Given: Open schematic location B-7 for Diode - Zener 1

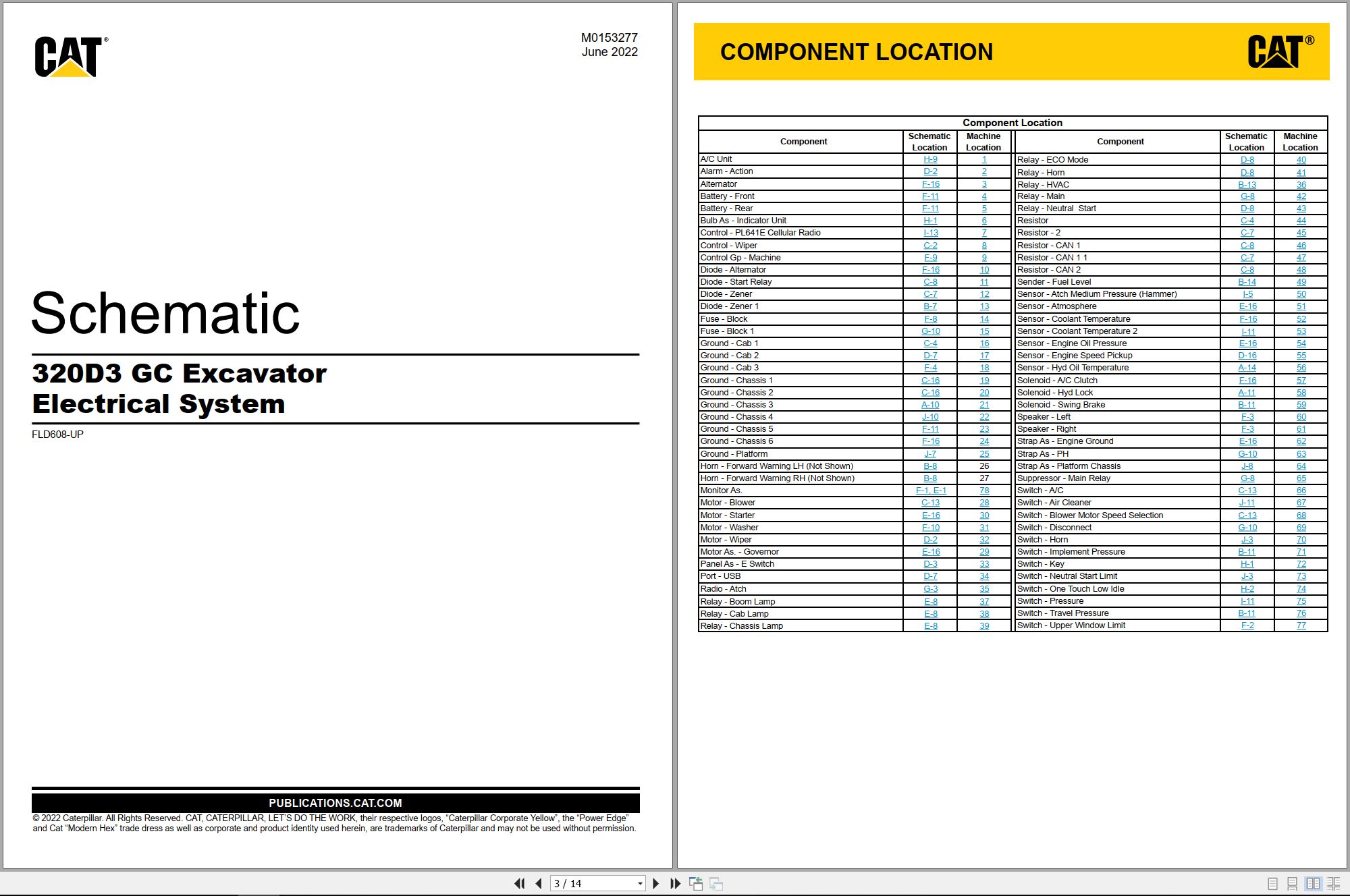Looking at the screenshot, I should (930, 306).
